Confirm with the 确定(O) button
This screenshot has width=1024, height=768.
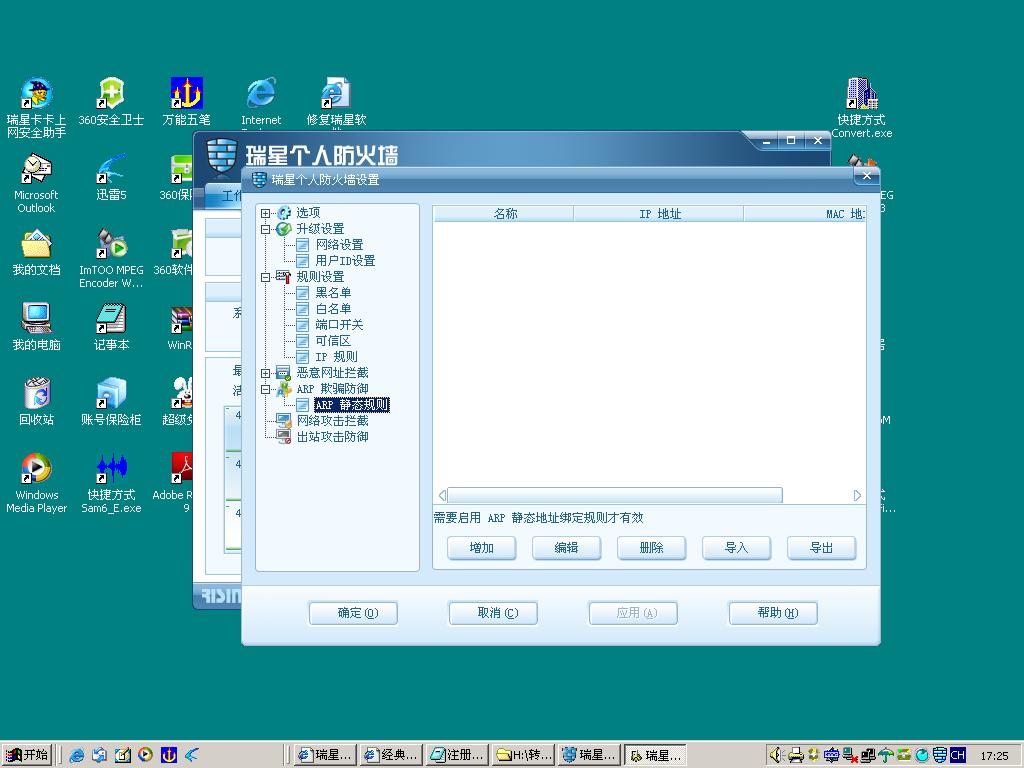click(x=353, y=613)
